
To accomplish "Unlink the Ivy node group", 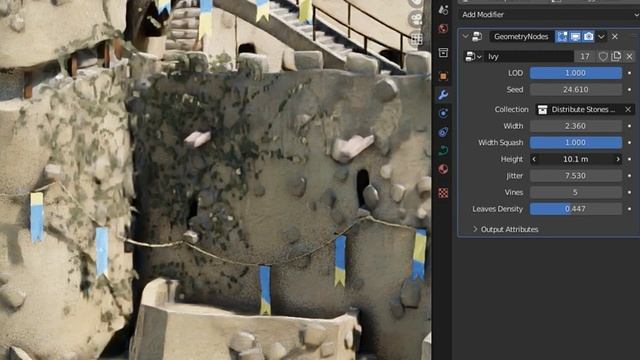I will point(629,56).
